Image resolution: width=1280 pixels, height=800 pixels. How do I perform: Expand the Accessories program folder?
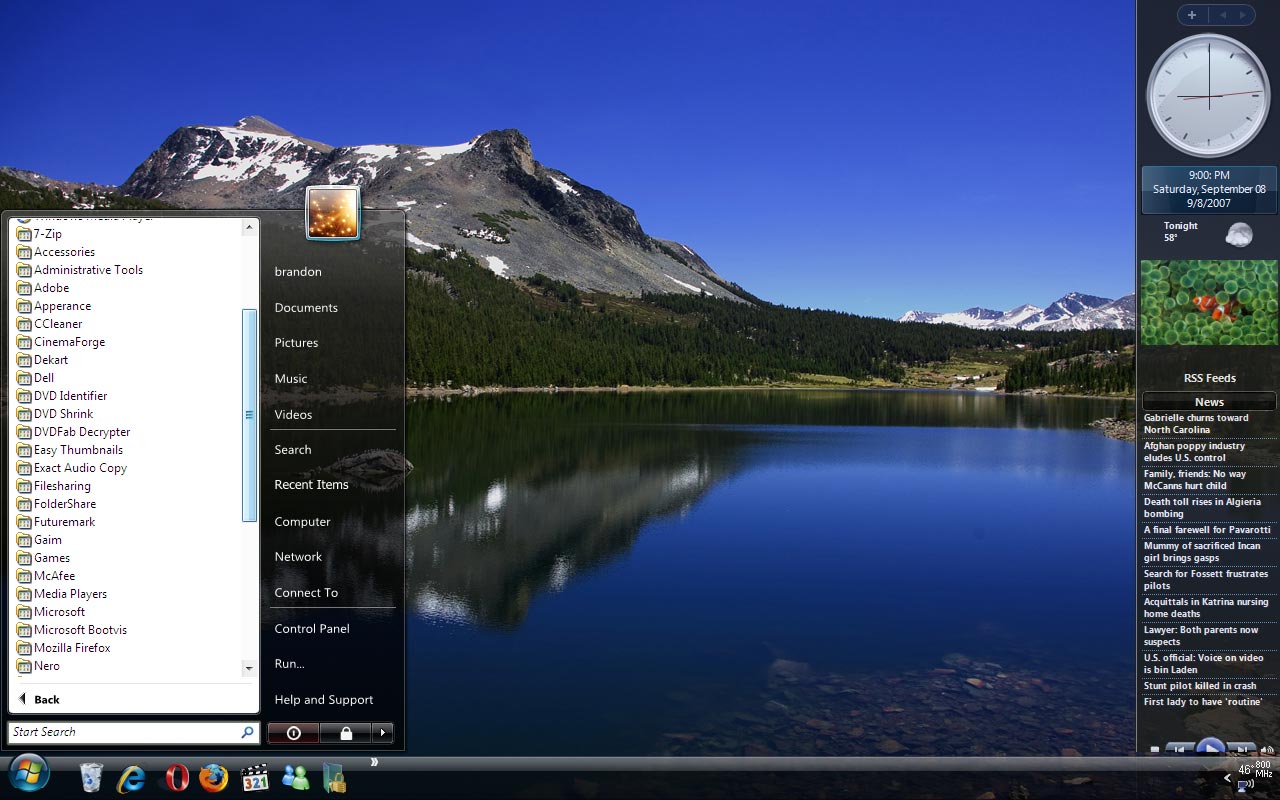point(56,252)
